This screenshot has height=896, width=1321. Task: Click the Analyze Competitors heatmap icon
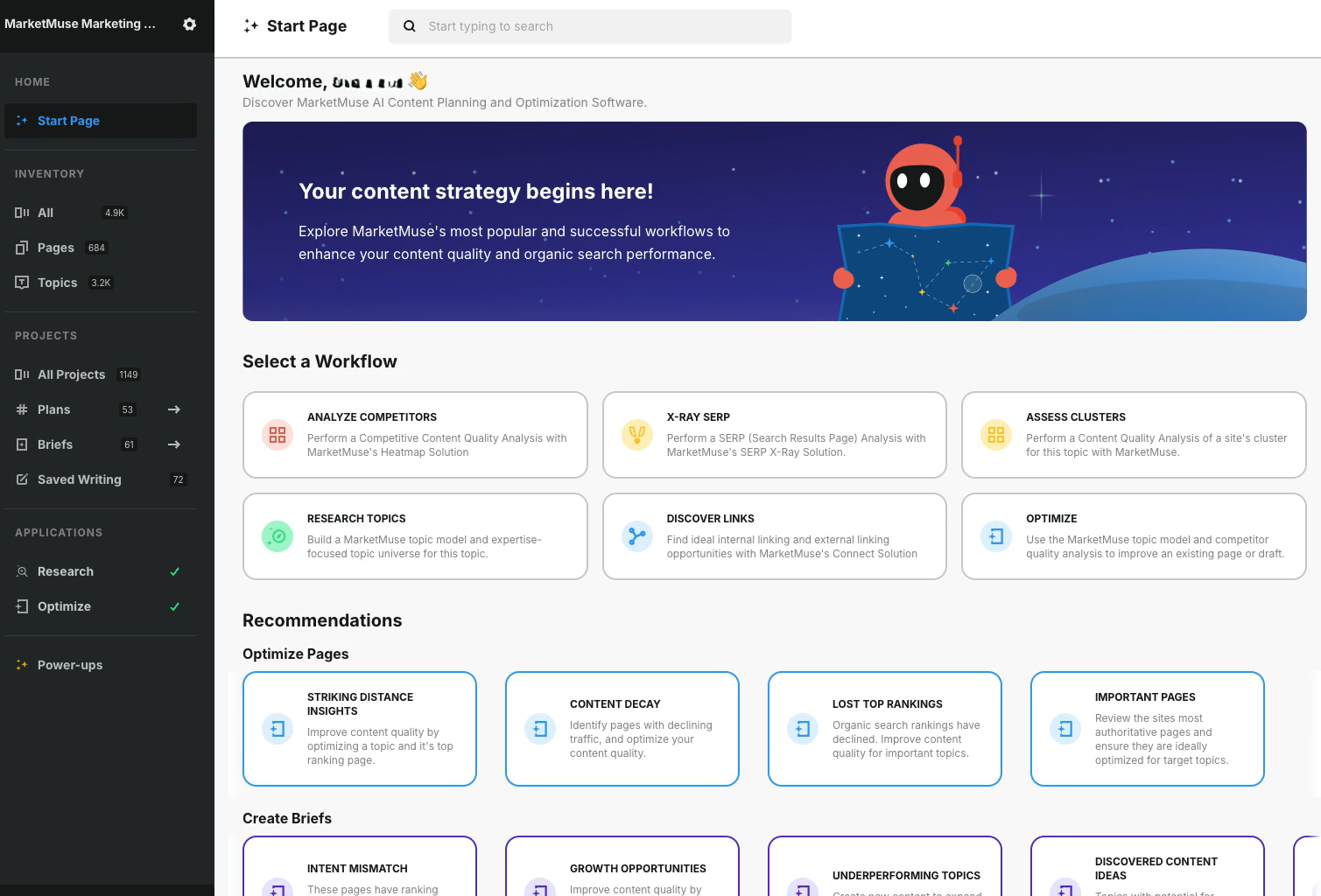tap(278, 435)
